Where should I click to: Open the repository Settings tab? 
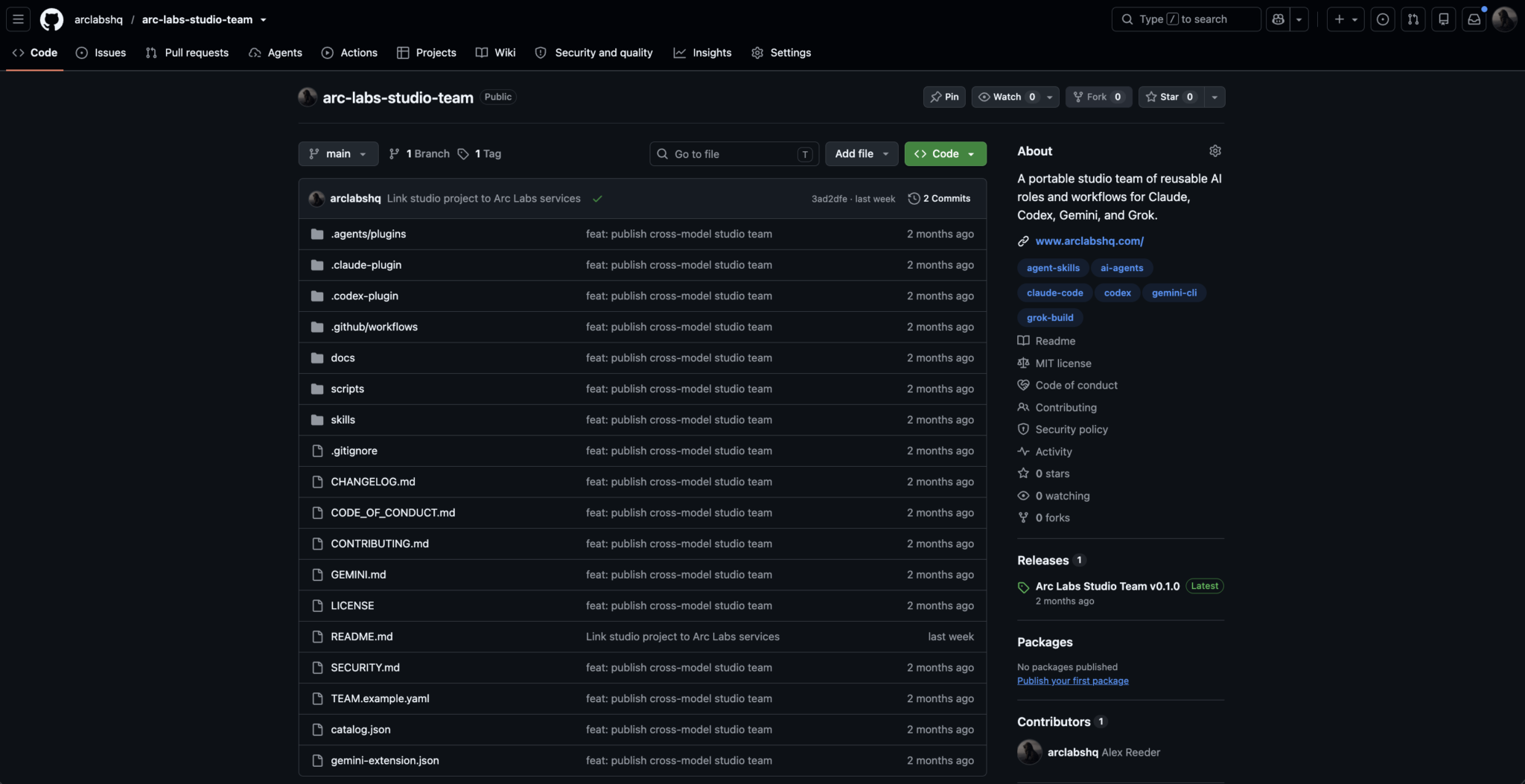click(x=781, y=53)
